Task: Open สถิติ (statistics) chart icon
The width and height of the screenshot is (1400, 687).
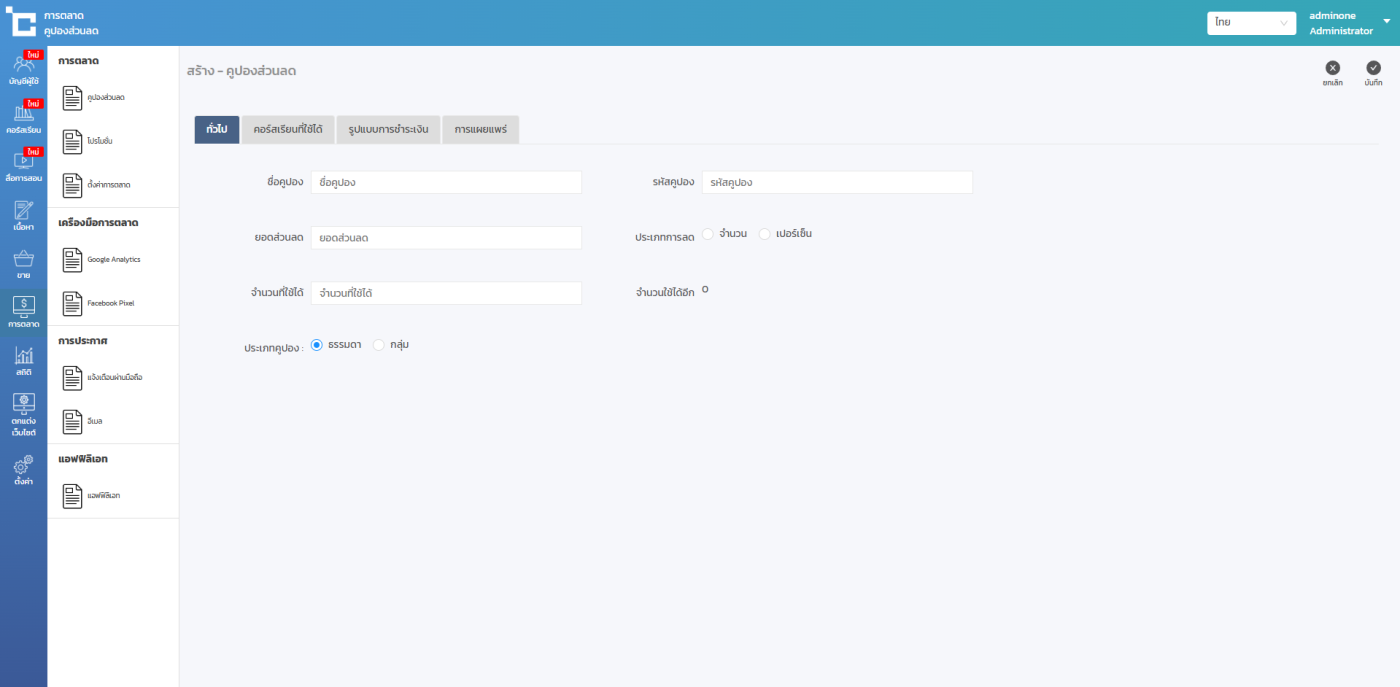Action: 23,360
